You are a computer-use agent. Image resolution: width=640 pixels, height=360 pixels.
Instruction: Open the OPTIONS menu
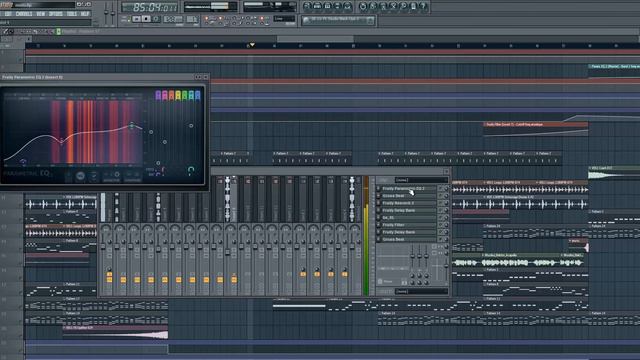(x=56, y=14)
